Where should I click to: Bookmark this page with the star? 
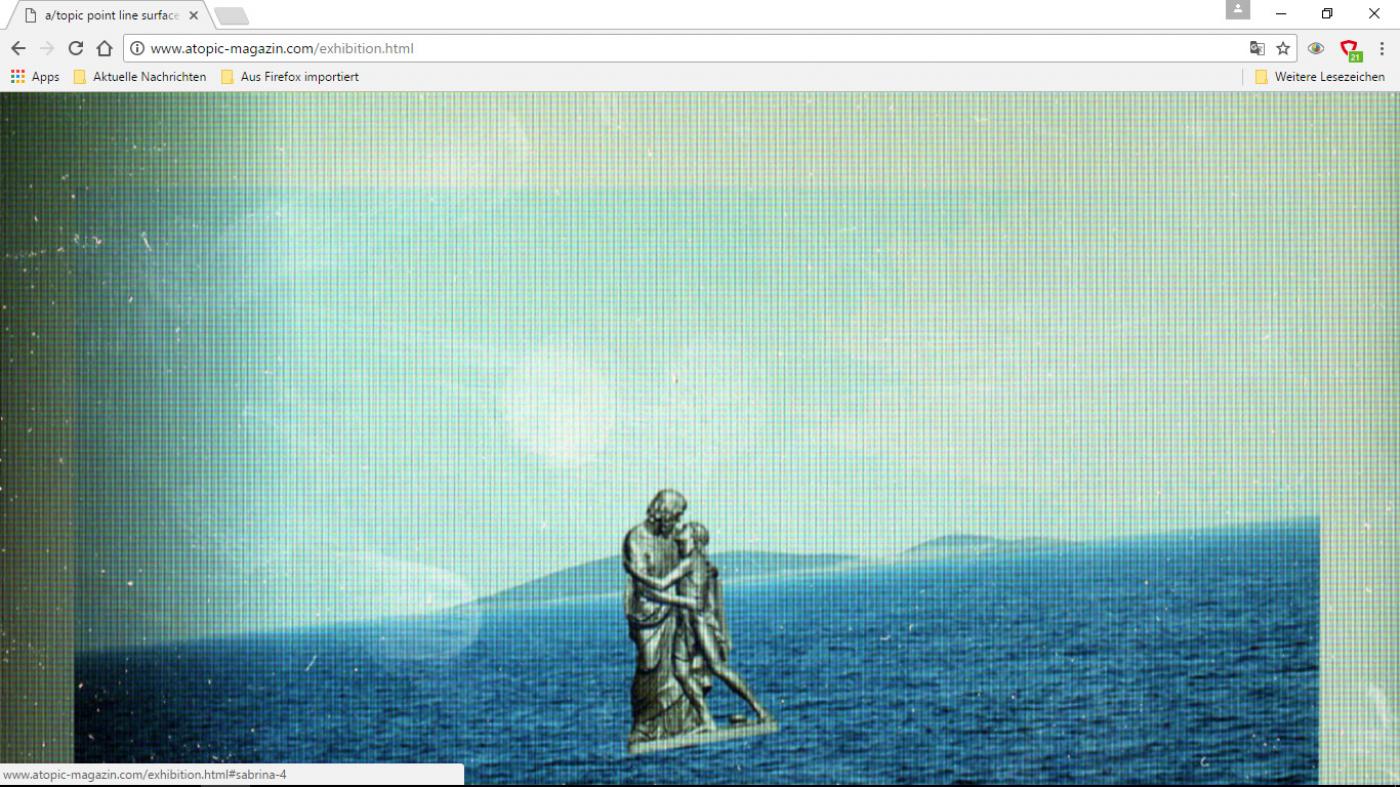pos(1283,48)
